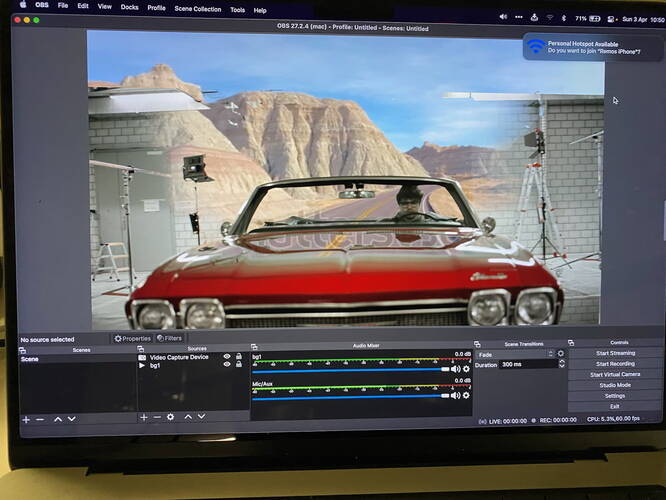666x500 pixels.
Task: Open source properties gear in Sources toolbar
Action: point(170,417)
